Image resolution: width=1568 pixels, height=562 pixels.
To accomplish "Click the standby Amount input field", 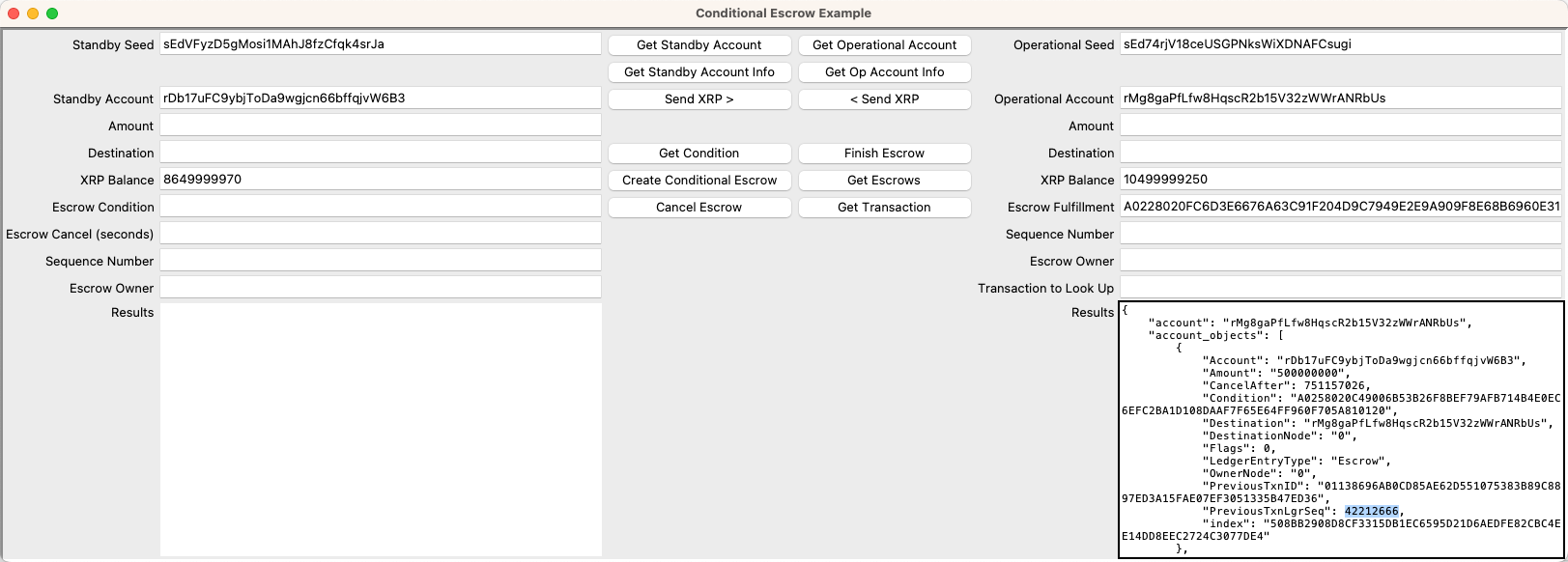I will pos(382,124).
